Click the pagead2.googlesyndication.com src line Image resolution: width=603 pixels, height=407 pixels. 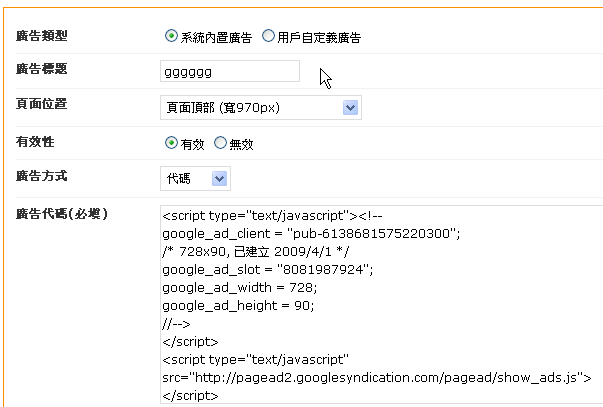coord(376,378)
